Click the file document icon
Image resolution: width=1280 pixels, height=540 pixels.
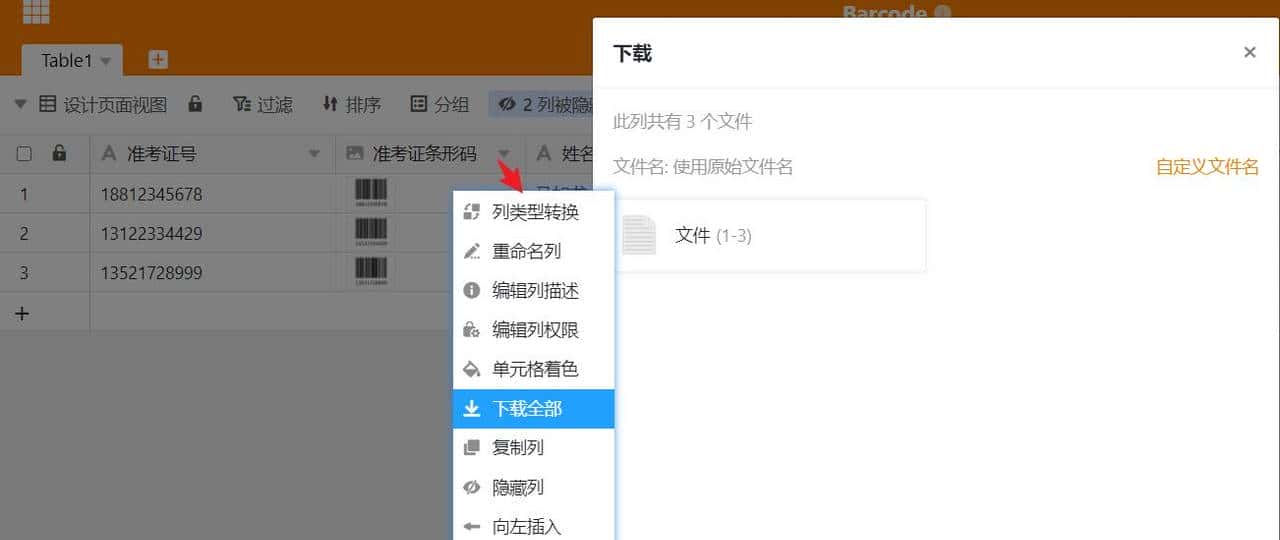coord(639,235)
